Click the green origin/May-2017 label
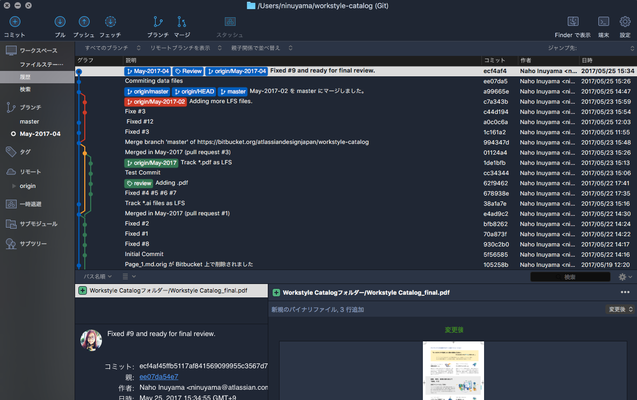Viewport: 637px width, 400px height. [151, 163]
